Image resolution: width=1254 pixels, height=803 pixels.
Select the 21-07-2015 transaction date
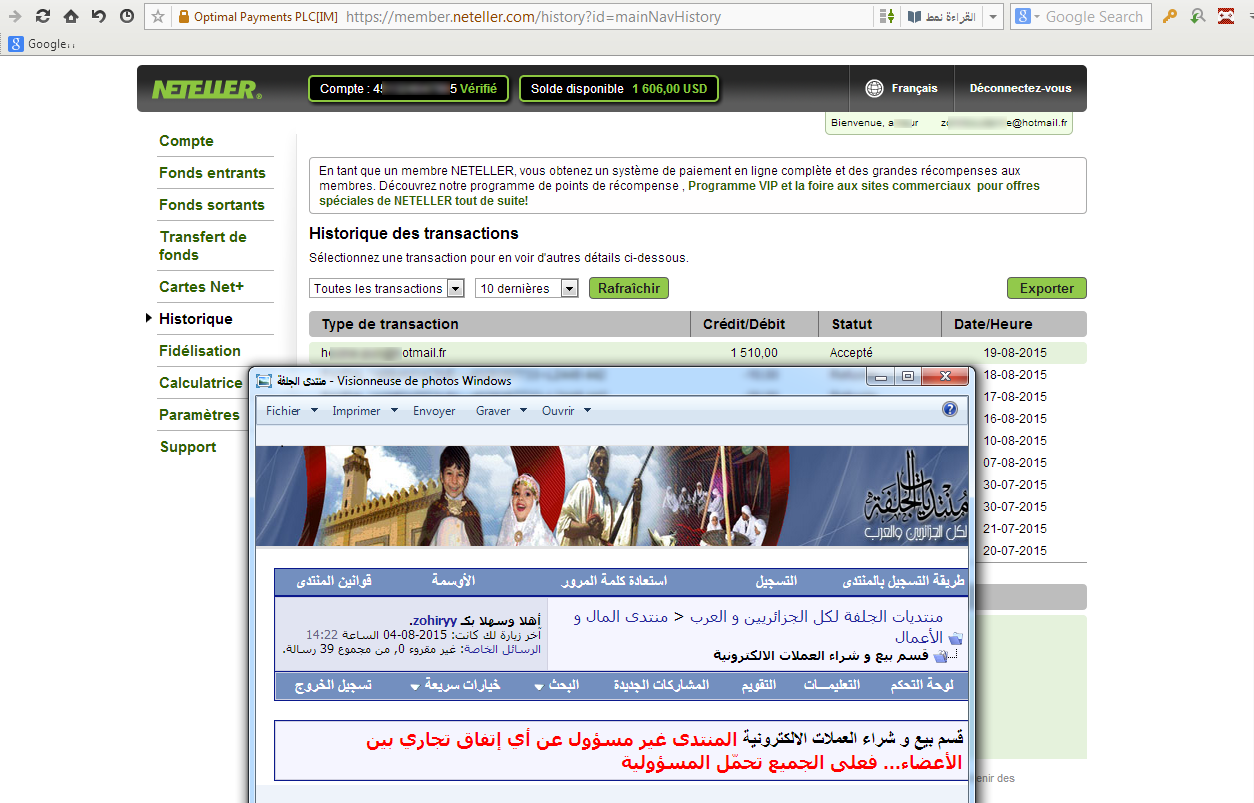(x=1015, y=529)
